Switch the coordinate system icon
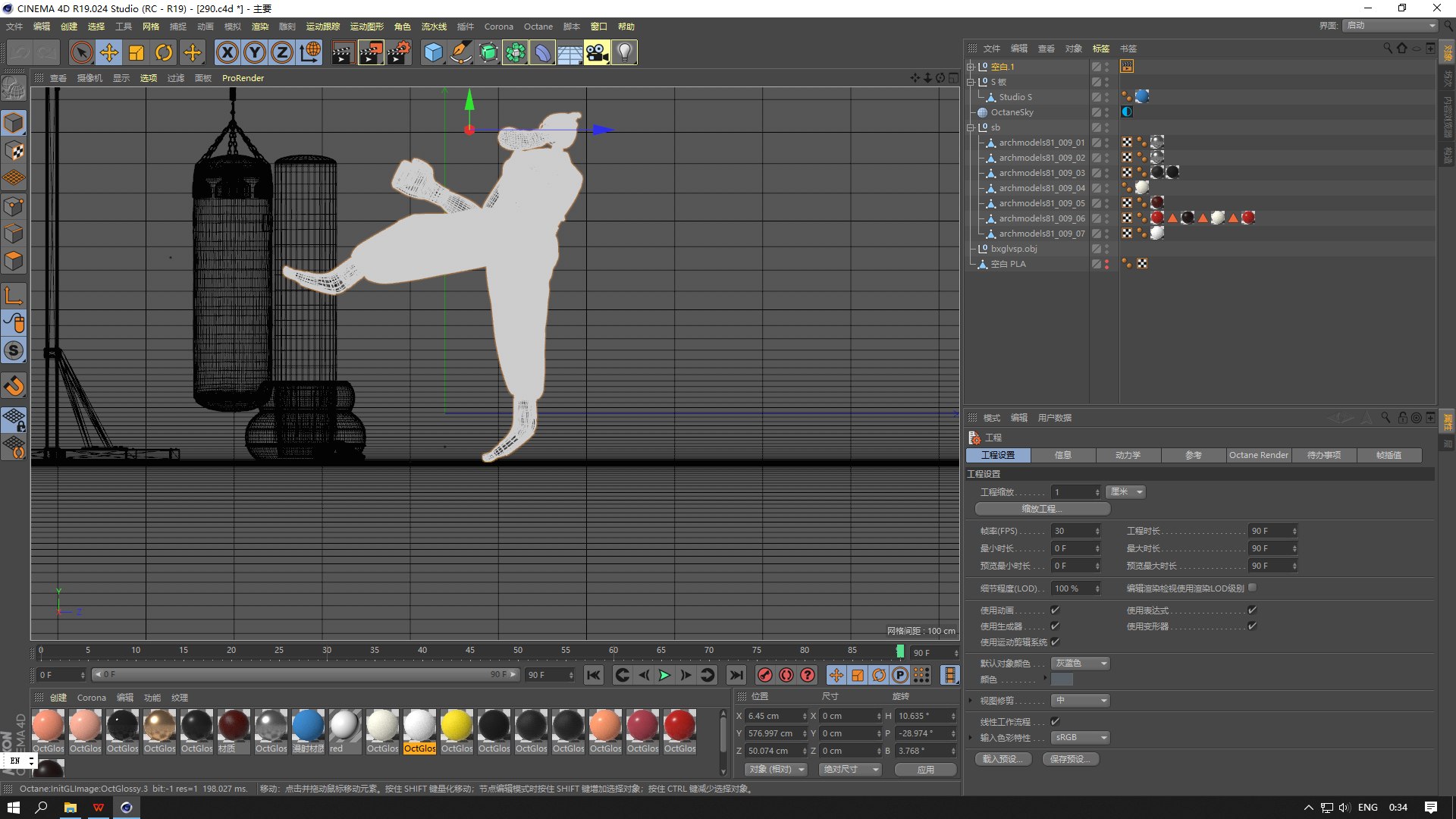The height and width of the screenshot is (819, 1456). click(309, 53)
